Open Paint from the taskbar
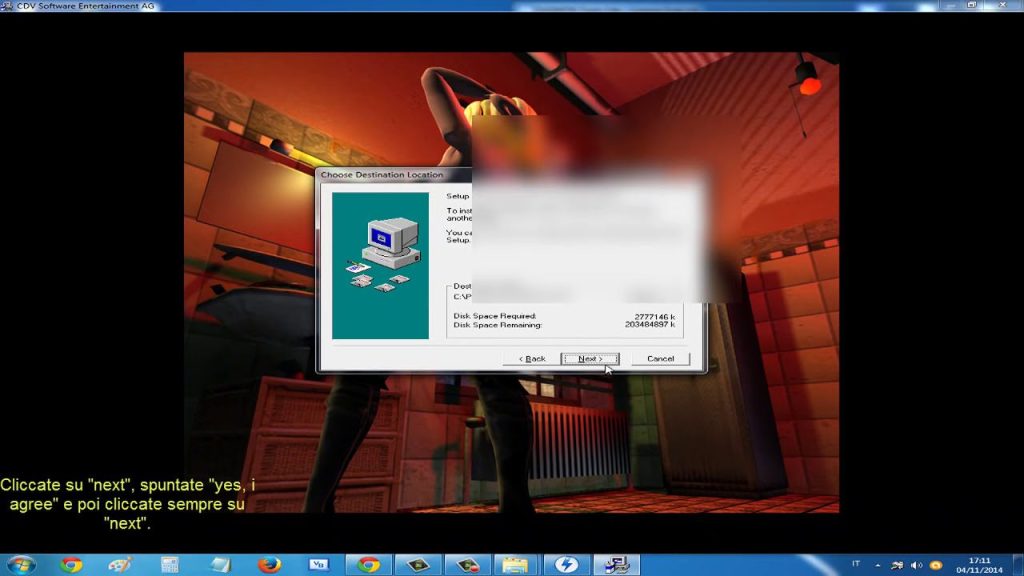The image size is (1024, 576). [121, 561]
